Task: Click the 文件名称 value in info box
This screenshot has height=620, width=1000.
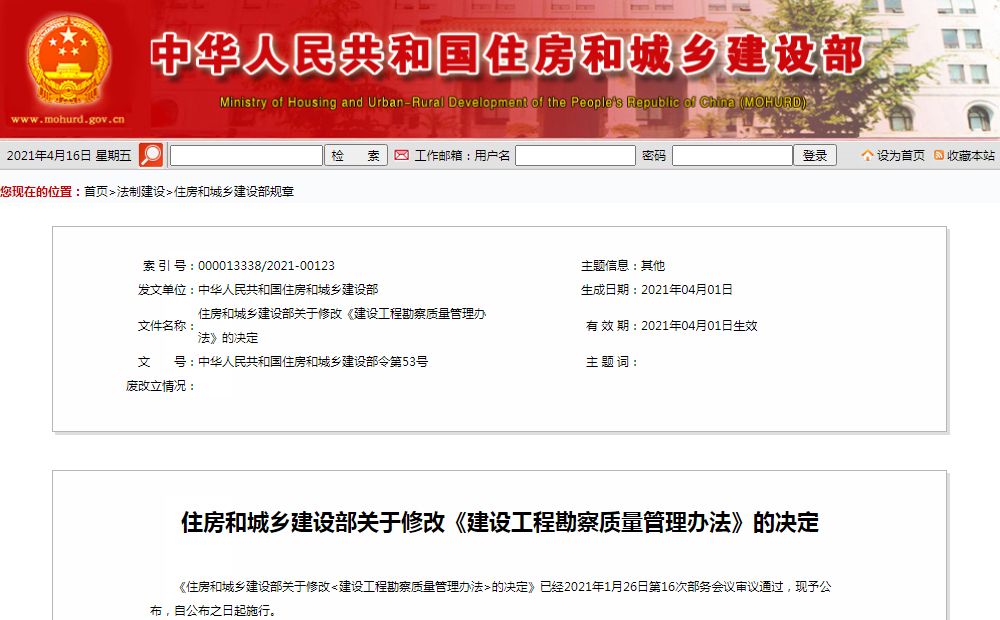Action: 342,325
